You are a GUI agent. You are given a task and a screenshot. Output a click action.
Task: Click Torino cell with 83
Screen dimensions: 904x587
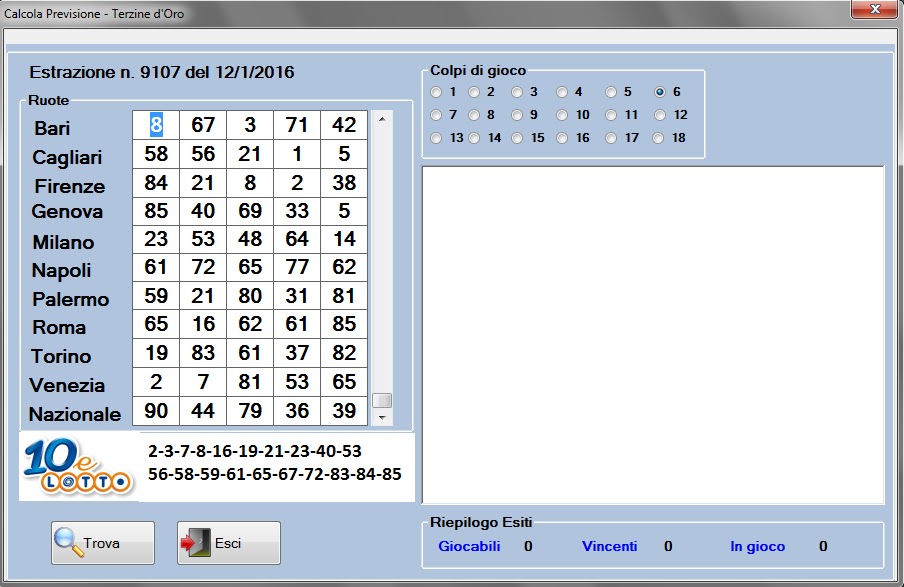(203, 353)
